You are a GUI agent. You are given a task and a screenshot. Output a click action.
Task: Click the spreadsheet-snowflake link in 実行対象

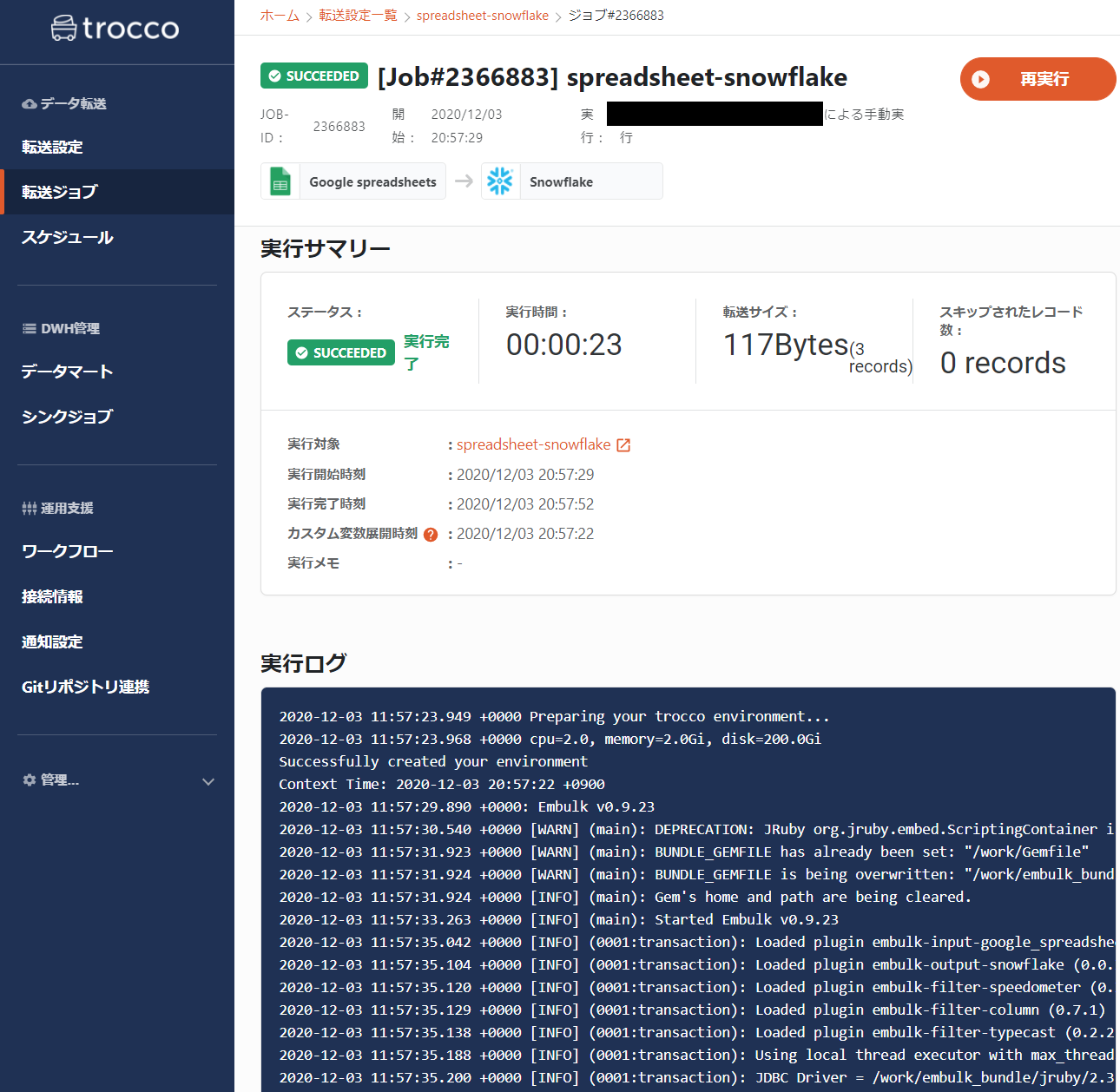[x=534, y=444]
